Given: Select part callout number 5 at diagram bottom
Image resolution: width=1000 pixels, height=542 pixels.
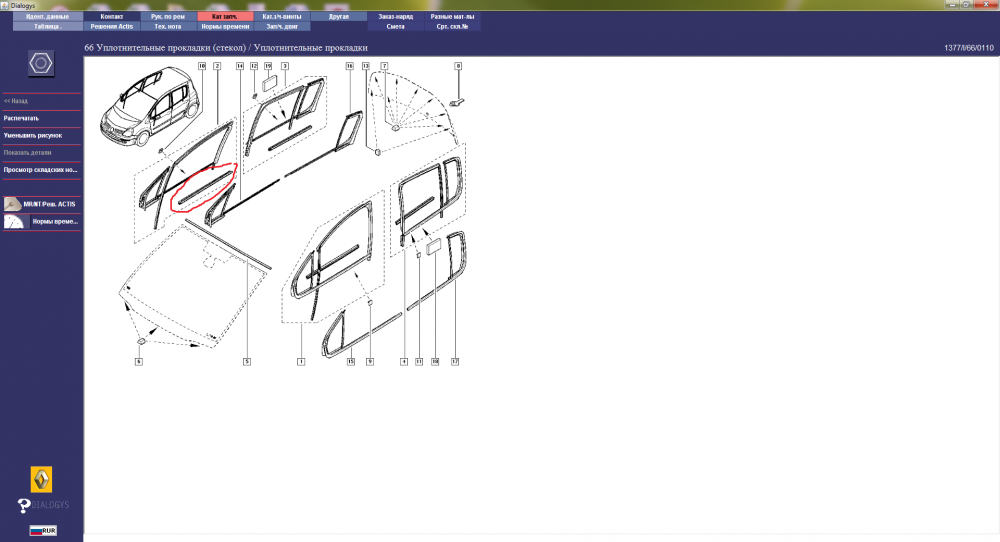Looking at the screenshot, I should (x=247, y=362).
